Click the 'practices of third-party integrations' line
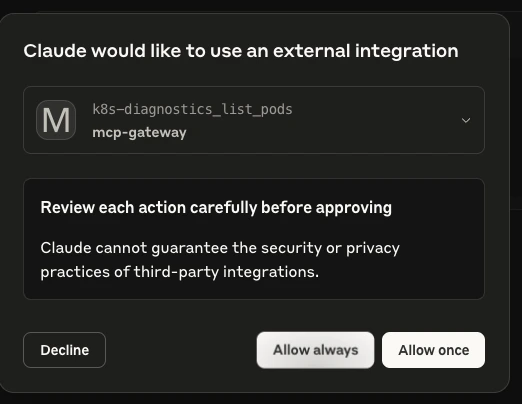 pos(180,272)
